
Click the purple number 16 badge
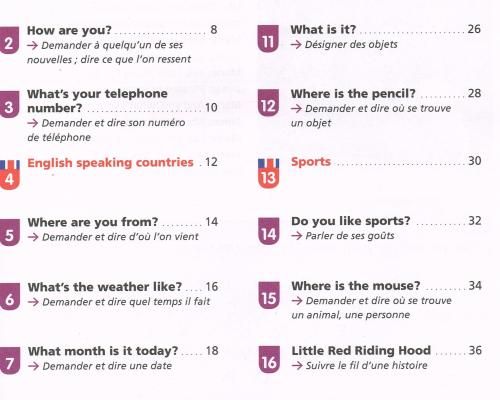coord(269,359)
